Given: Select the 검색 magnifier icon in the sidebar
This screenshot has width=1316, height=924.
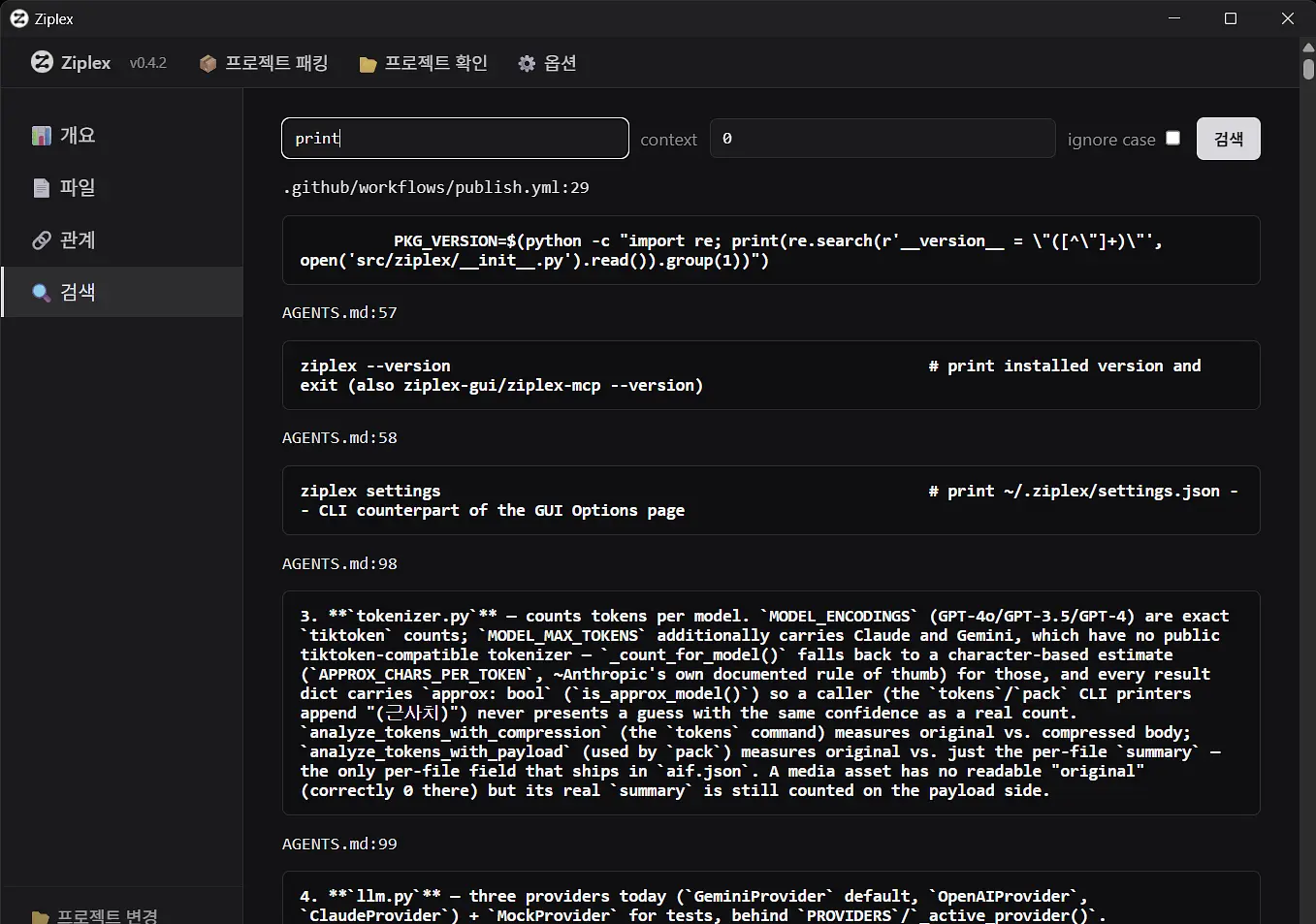Looking at the screenshot, I should [41, 293].
